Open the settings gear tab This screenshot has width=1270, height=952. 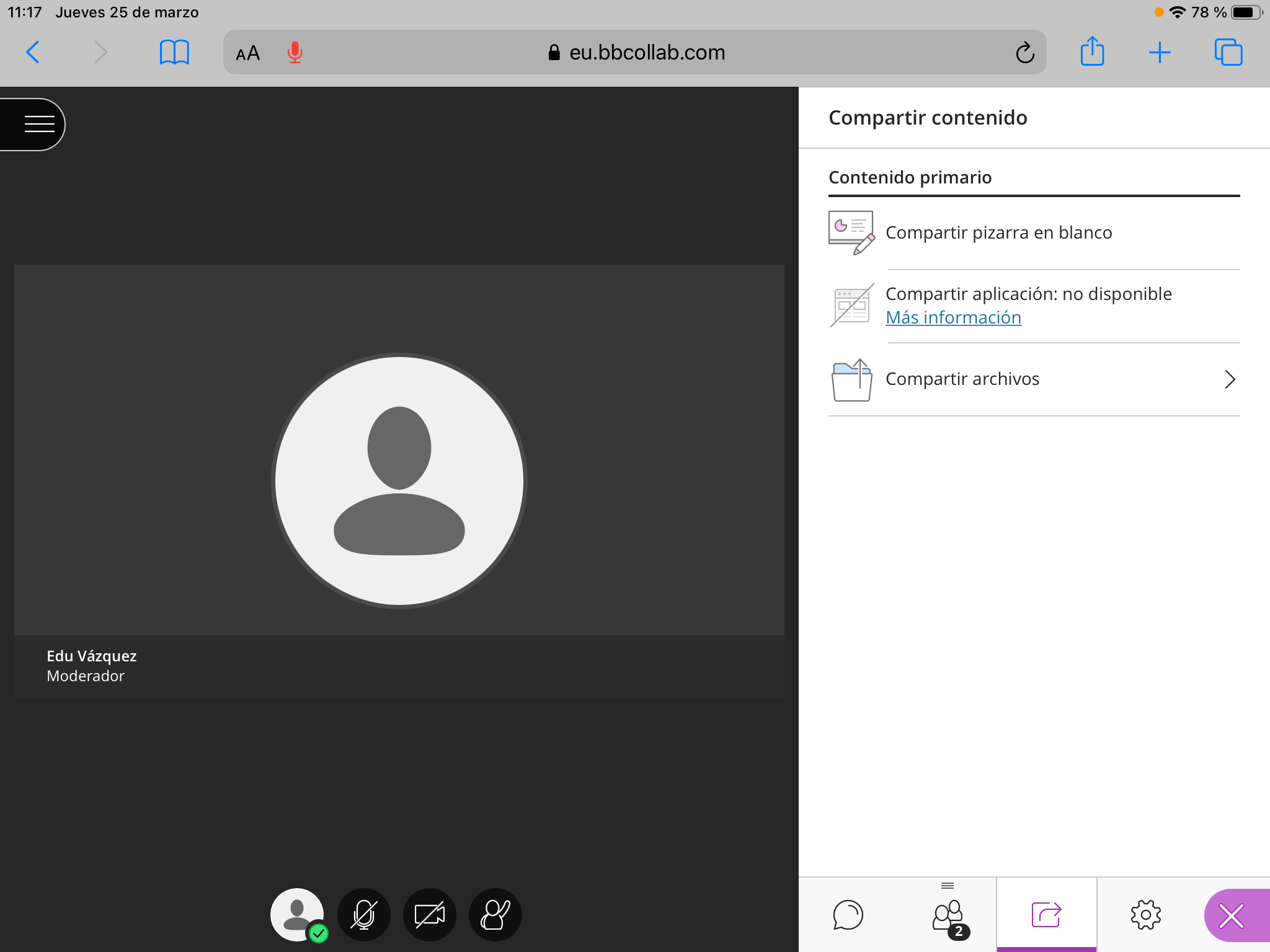[x=1145, y=915]
